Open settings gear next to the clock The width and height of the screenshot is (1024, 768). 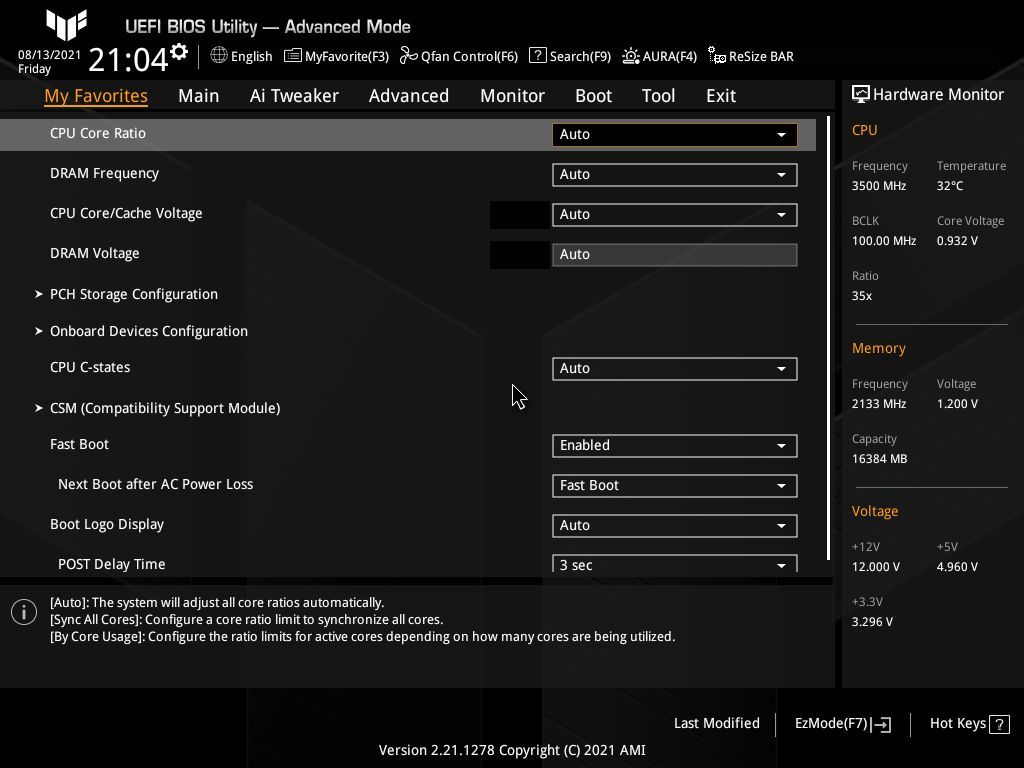point(179,52)
